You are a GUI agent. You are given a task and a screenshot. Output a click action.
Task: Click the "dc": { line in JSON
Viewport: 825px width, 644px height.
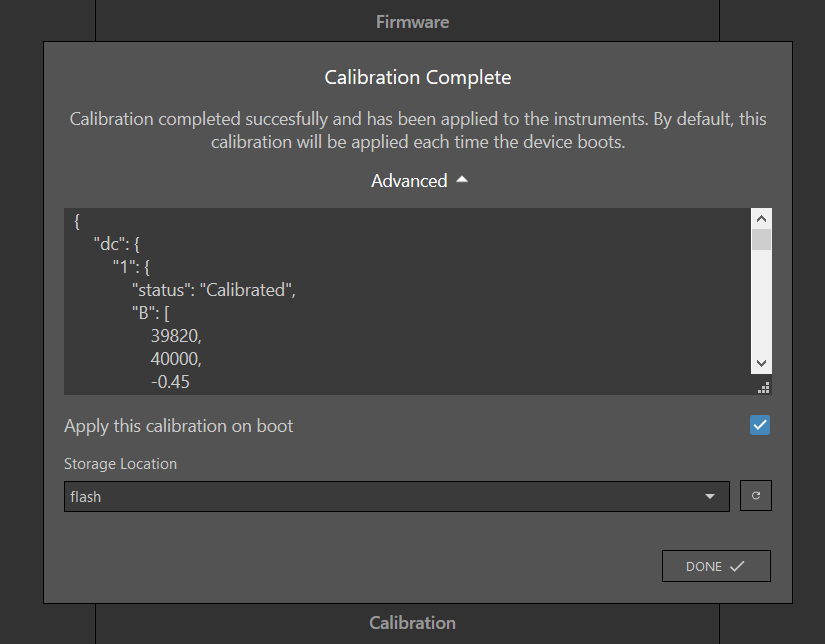coord(116,244)
